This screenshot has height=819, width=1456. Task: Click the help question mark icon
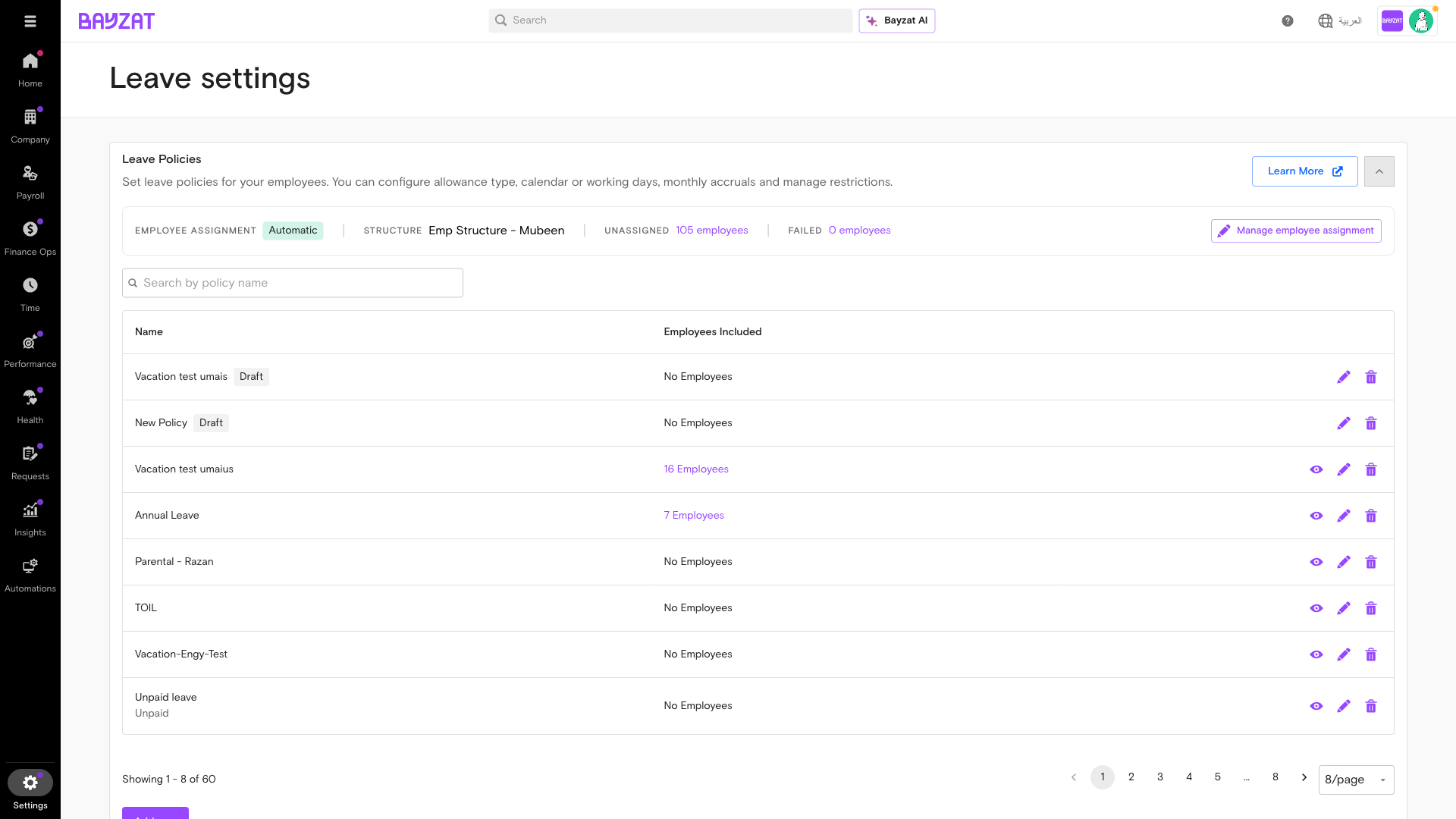tap(1288, 21)
